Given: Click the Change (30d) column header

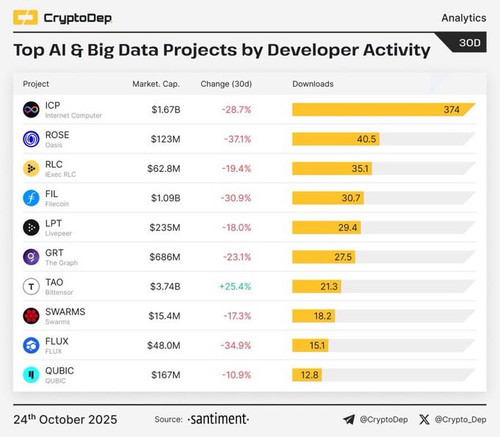Looking at the screenshot, I should (x=226, y=84).
